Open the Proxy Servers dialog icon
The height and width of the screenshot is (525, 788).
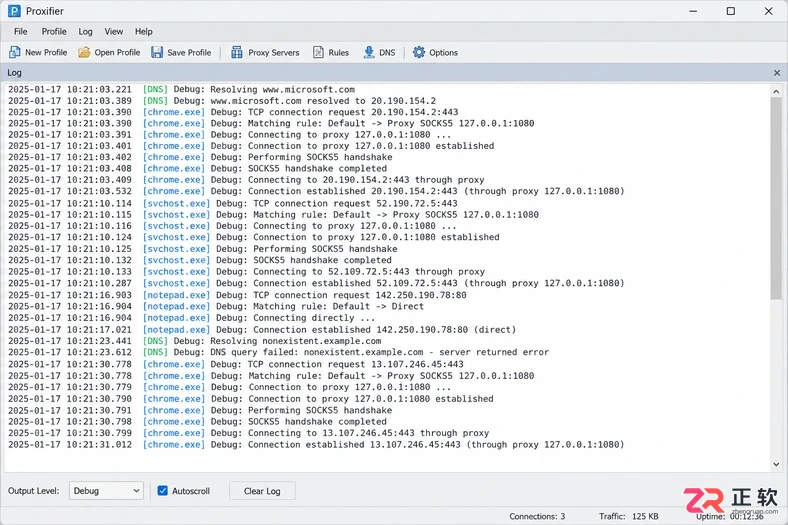tap(237, 52)
